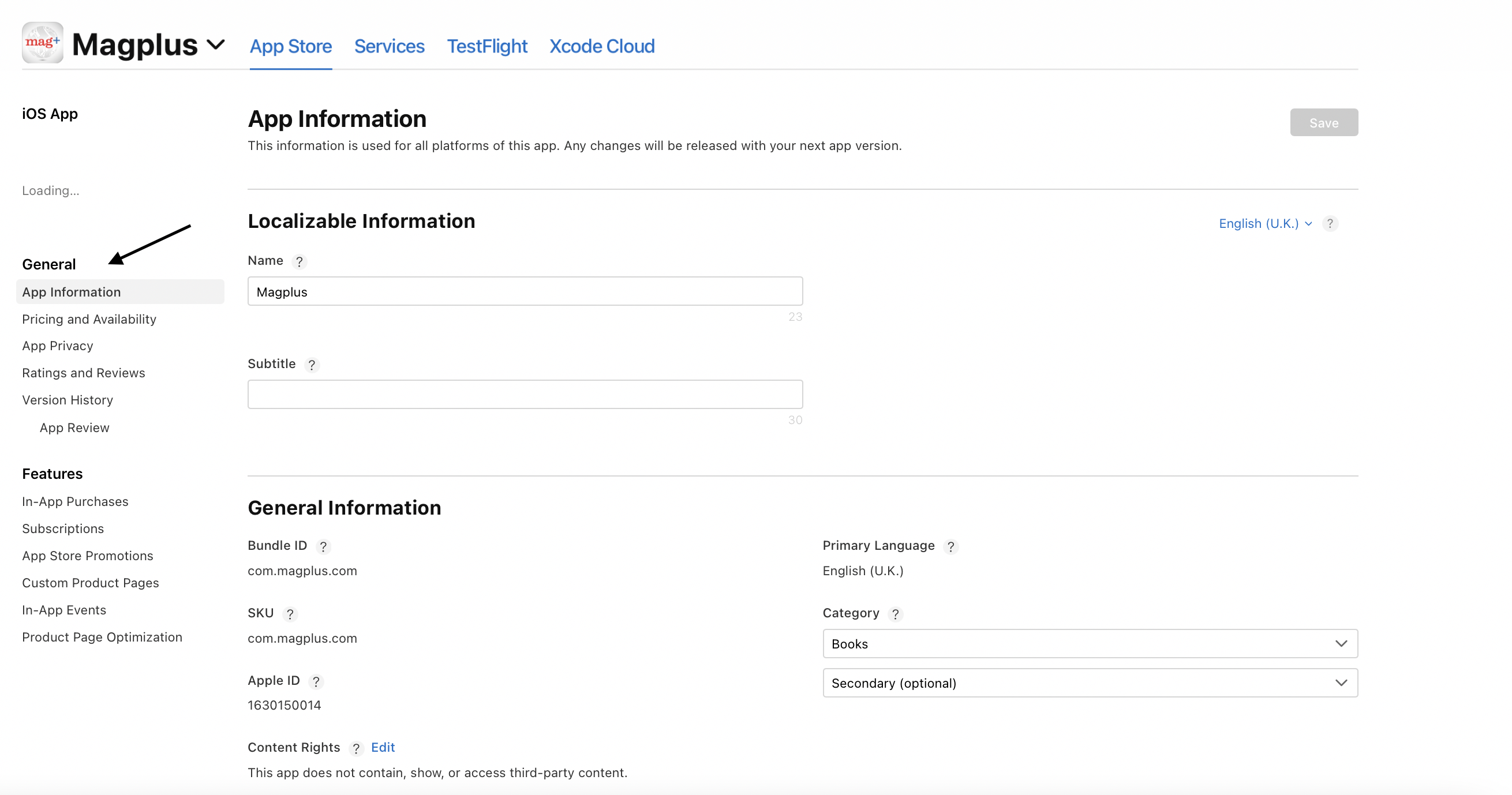Open the Books primary category dropdown

[x=1090, y=644]
